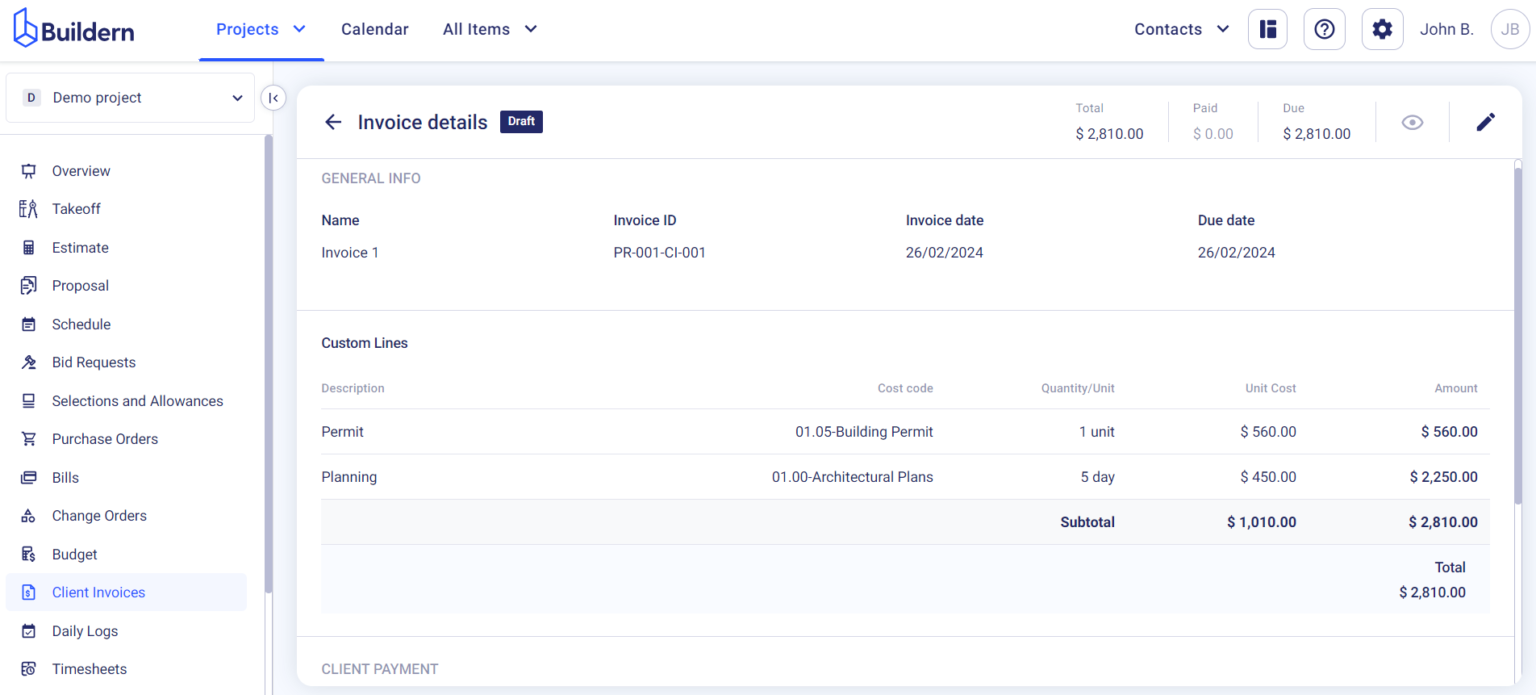The width and height of the screenshot is (1536, 695).
Task: Click the Bid Requests gavel icon
Action: 29,363
